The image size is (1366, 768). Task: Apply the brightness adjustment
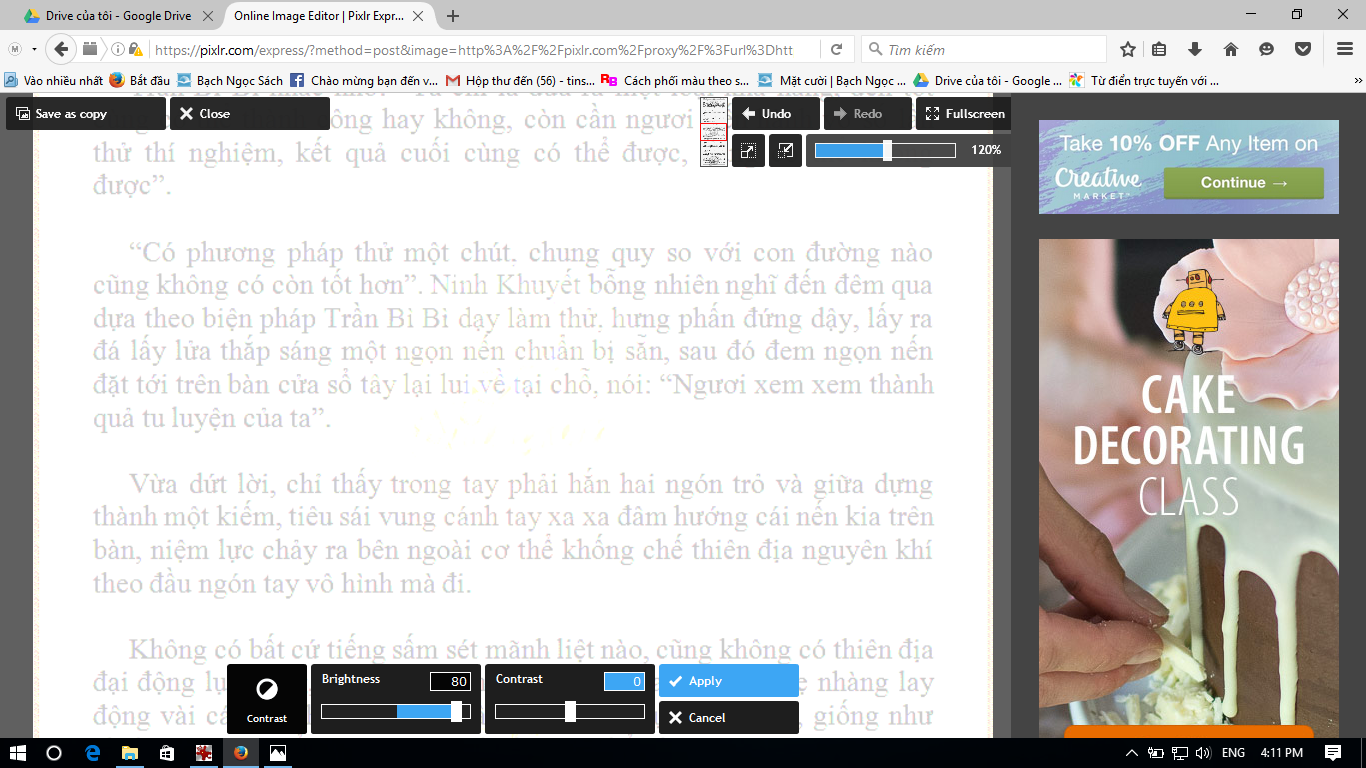[x=728, y=681]
